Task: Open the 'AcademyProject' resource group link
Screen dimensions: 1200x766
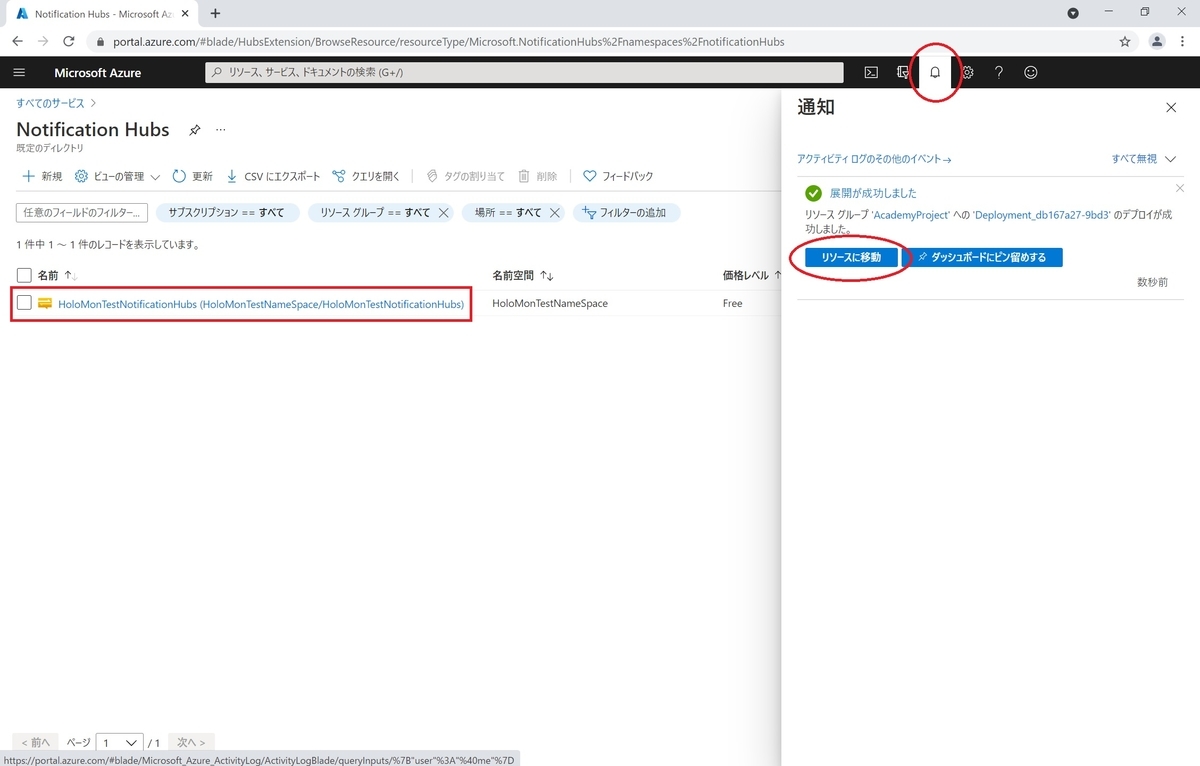Action: click(x=911, y=215)
